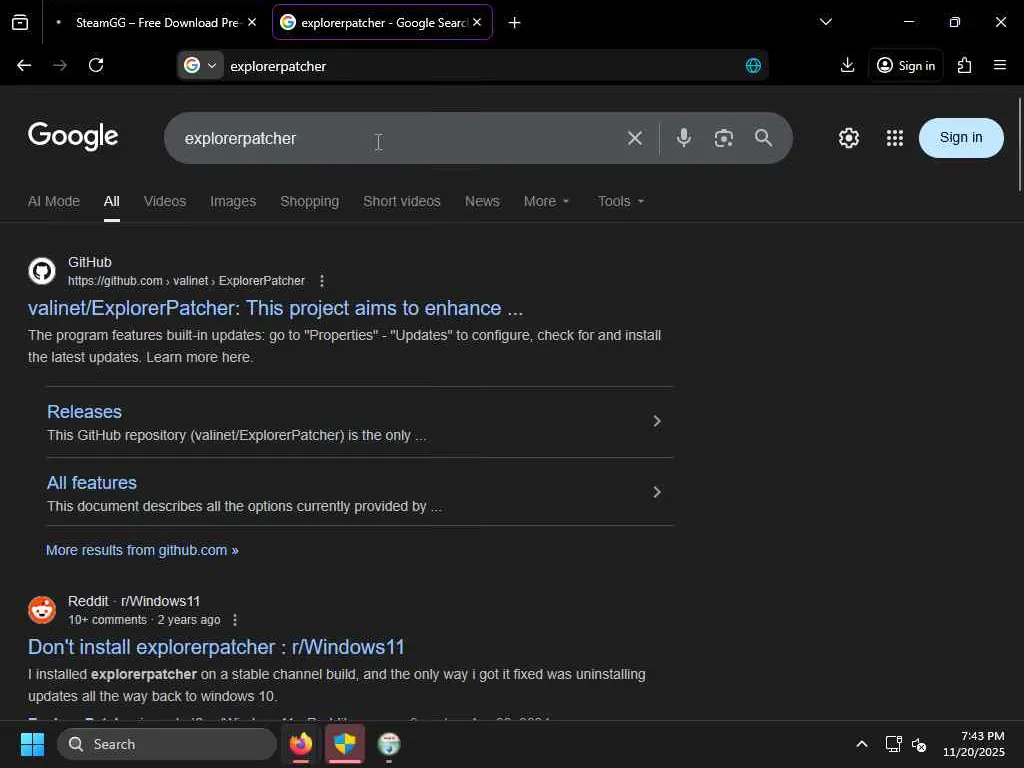The width and height of the screenshot is (1024, 768).
Task: Switch to AI Mode results
Action: pyautogui.click(x=54, y=201)
